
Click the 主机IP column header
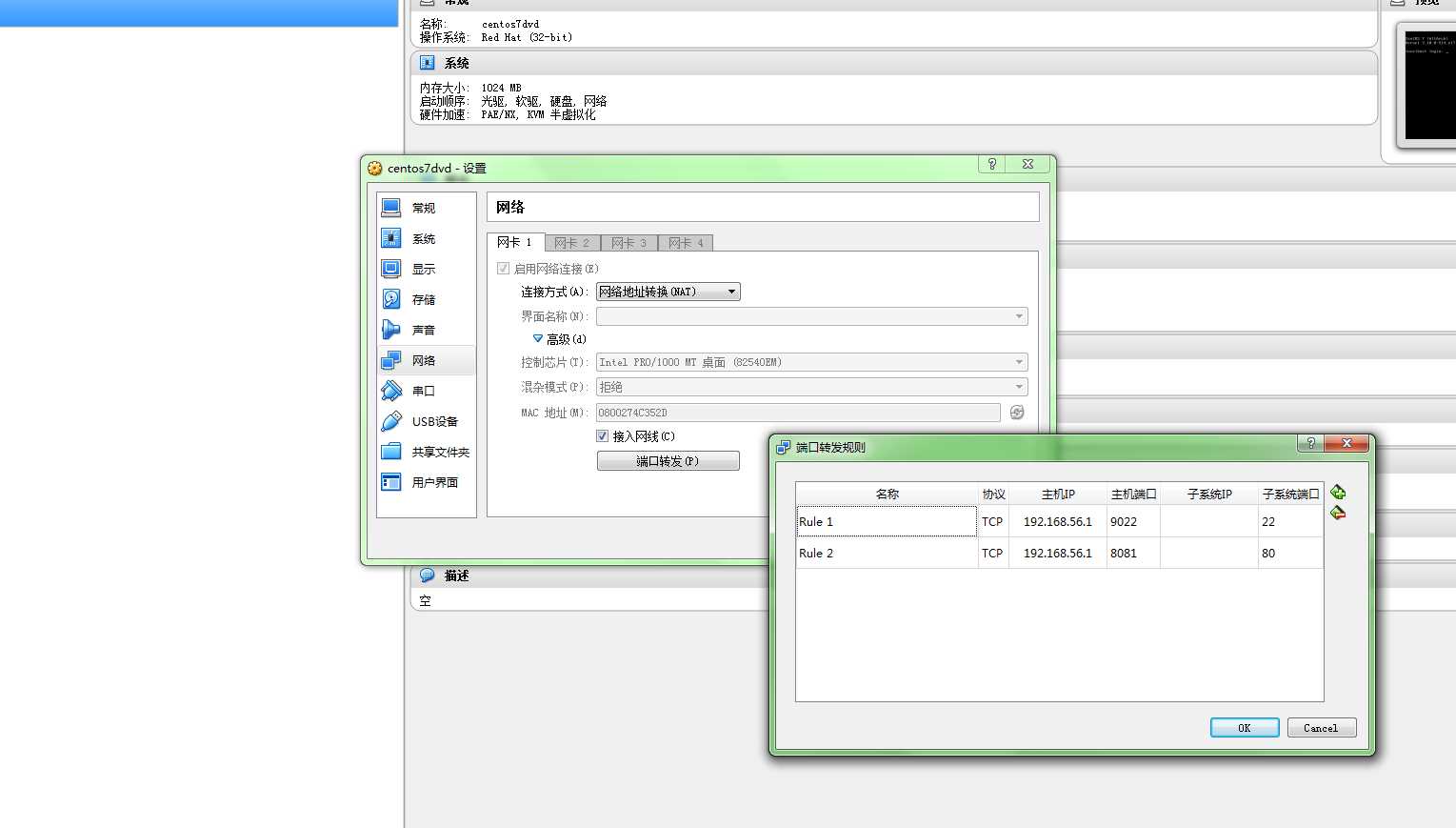pos(1058,494)
